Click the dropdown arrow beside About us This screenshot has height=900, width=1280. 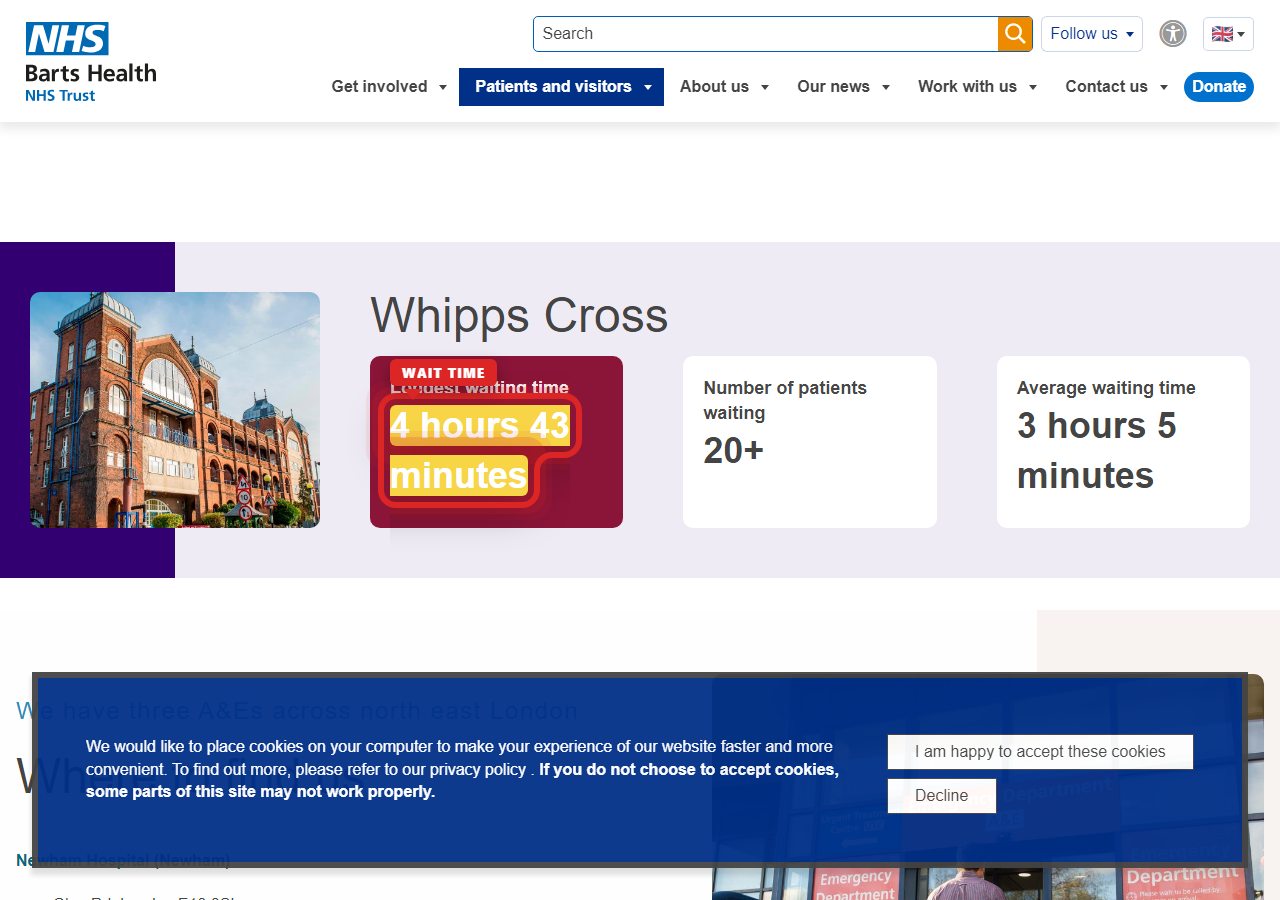pyautogui.click(x=765, y=88)
